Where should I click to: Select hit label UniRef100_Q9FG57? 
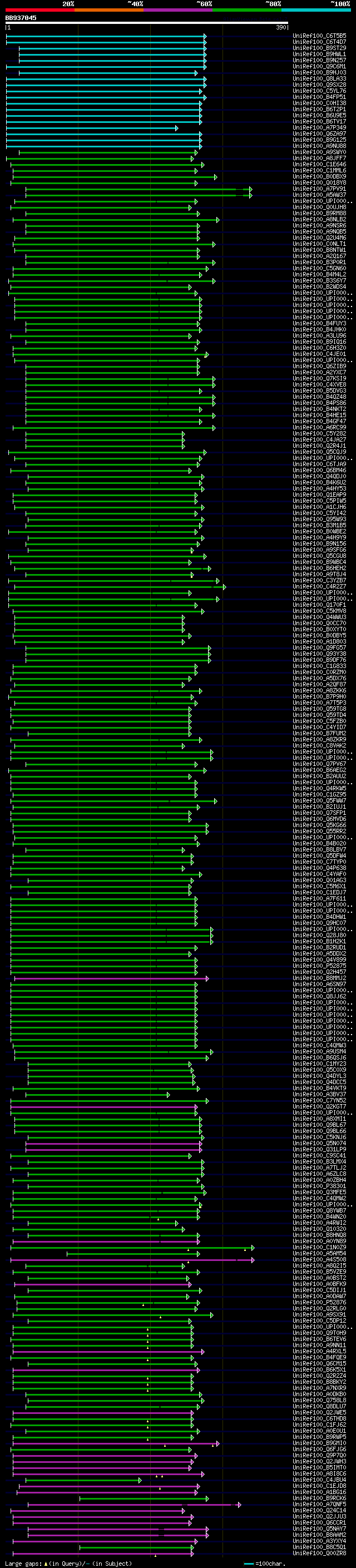click(x=319, y=647)
